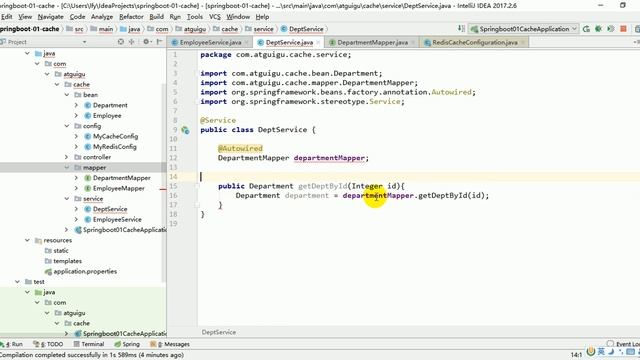Close the DeptService.java tab

[318, 42]
